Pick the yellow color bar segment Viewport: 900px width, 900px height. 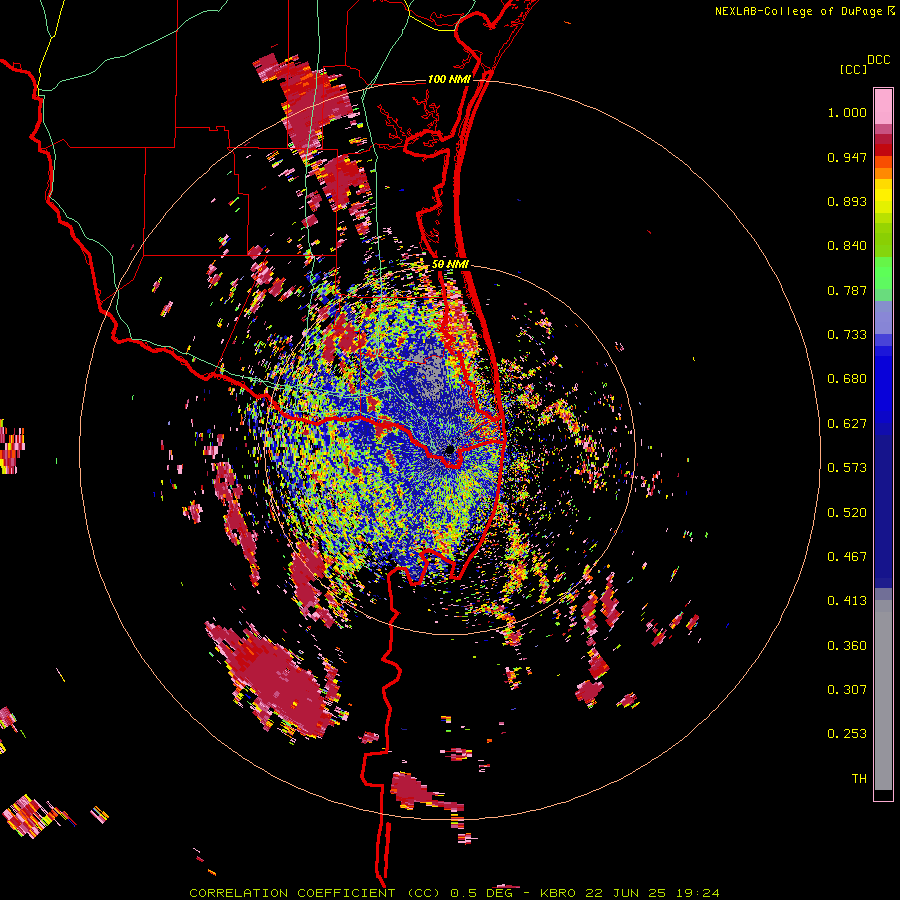point(883,196)
